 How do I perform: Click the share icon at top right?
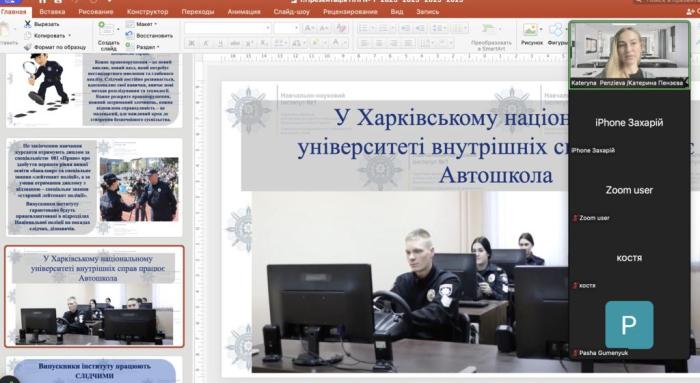(692, 12)
